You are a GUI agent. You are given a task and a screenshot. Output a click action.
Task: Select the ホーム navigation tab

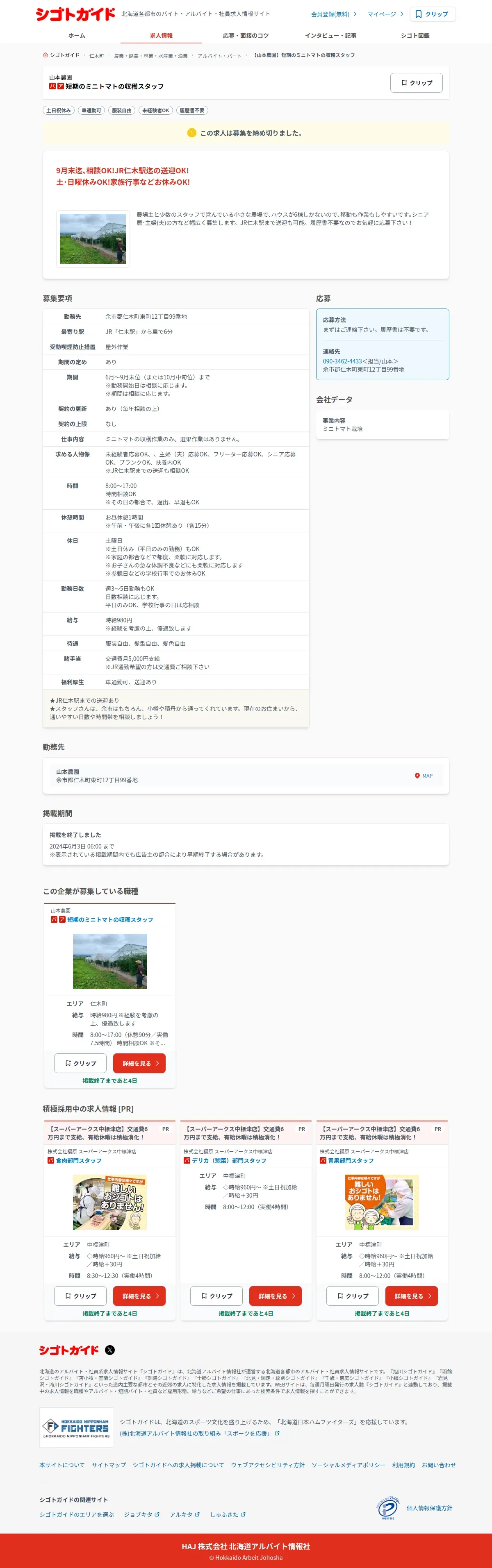click(77, 35)
